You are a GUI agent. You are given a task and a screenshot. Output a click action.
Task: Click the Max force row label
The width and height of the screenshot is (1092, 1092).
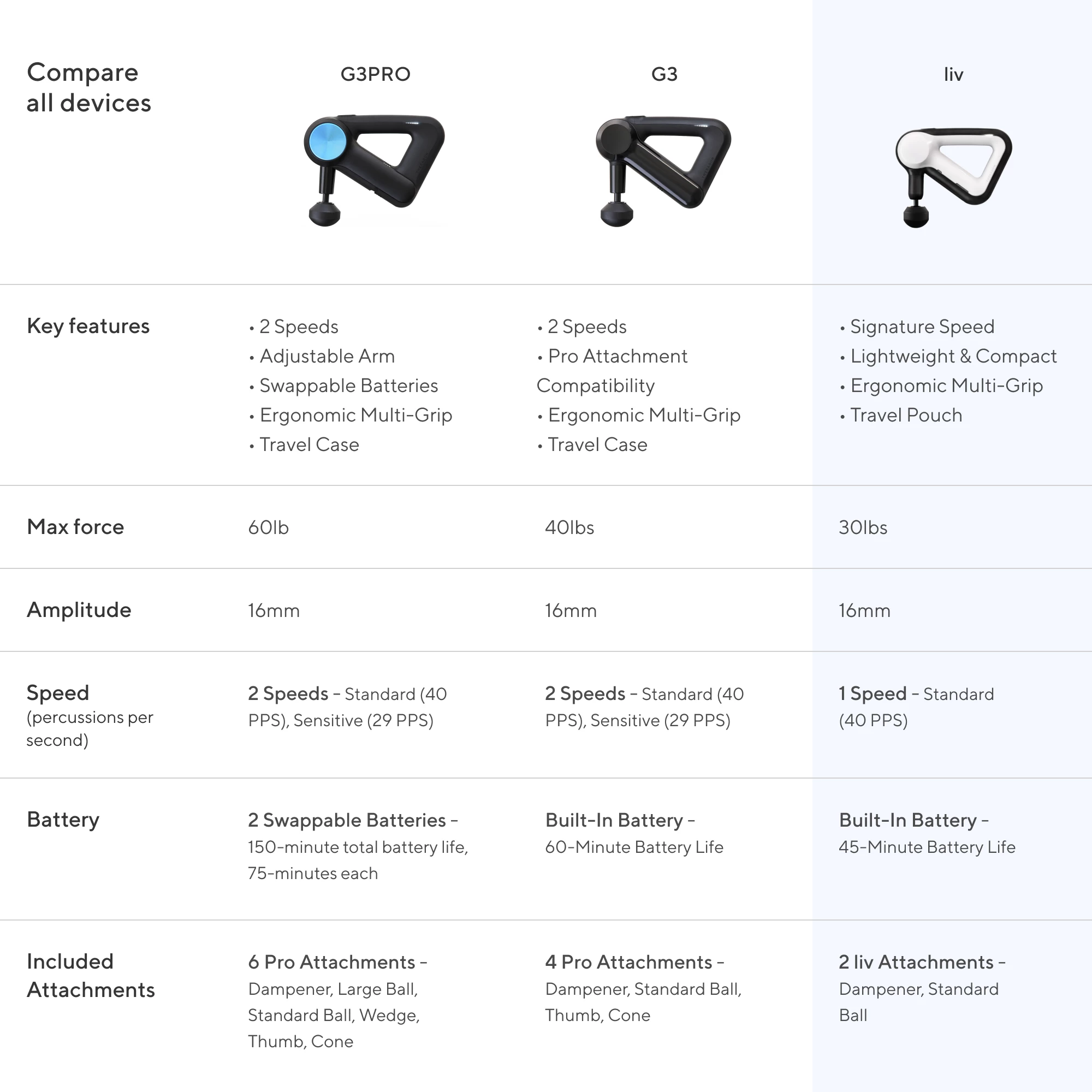[75, 527]
